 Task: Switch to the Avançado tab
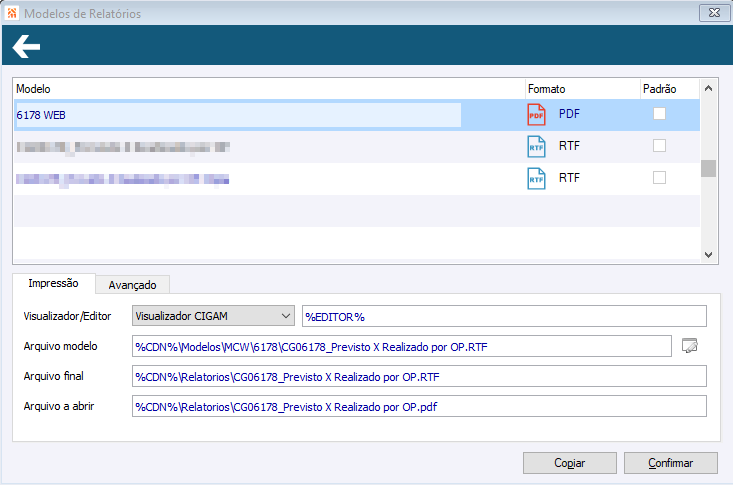click(x=132, y=285)
